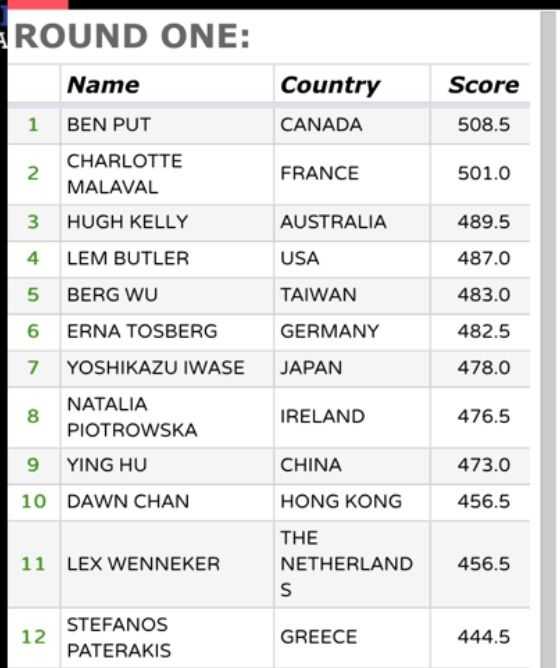Click the Country column header
The height and width of the screenshot is (668, 560).
(330, 85)
